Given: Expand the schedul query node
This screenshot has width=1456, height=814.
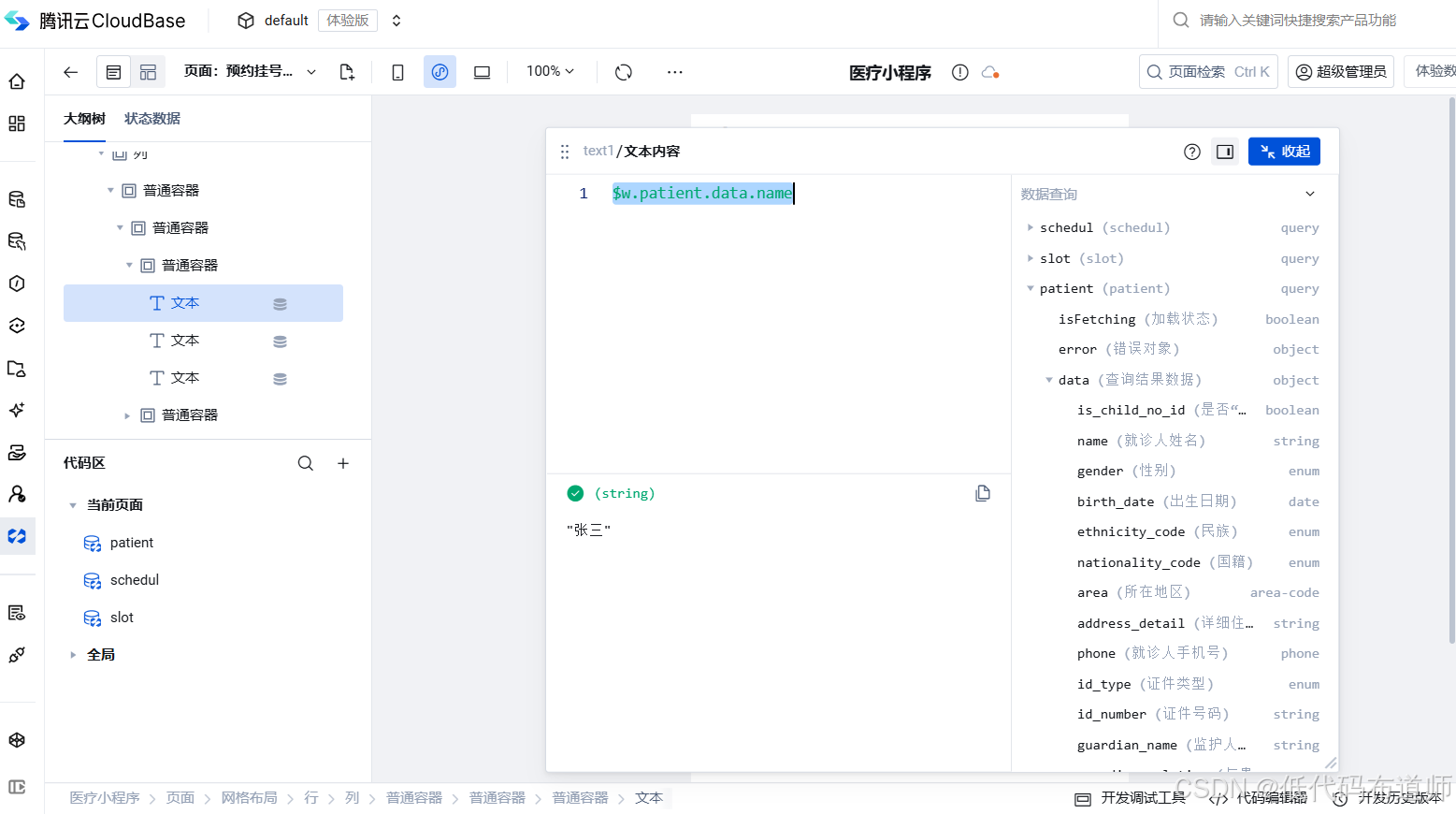Looking at the screenshot, I should coord(1031,227).
